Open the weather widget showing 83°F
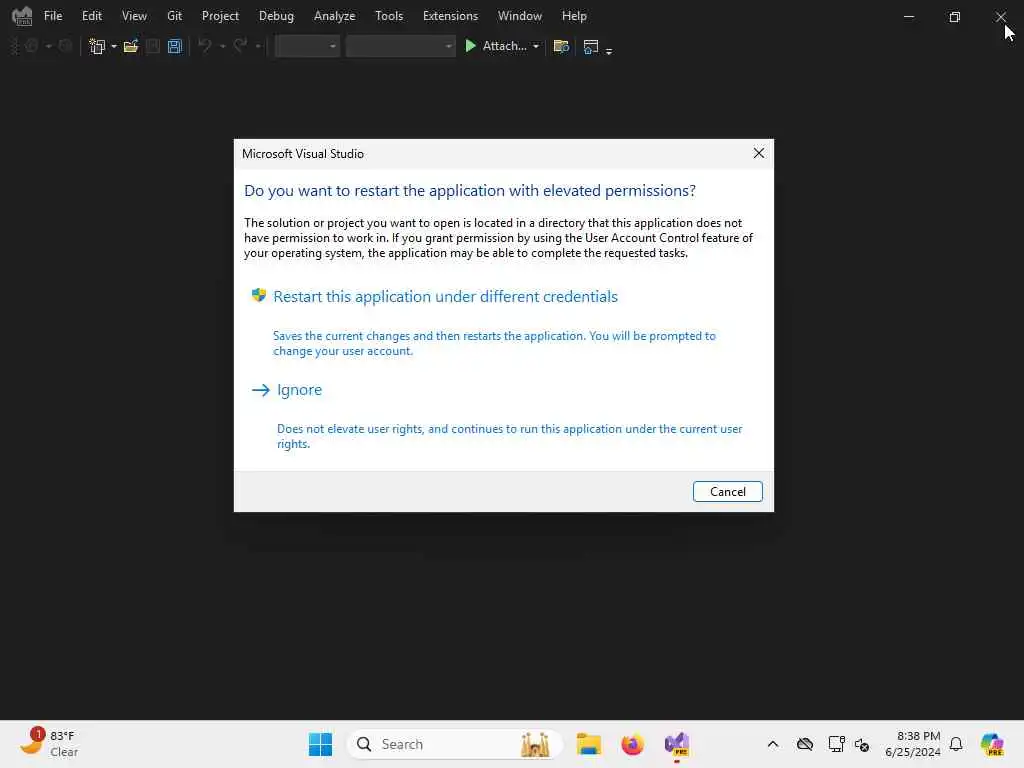 tap(49, 744)
